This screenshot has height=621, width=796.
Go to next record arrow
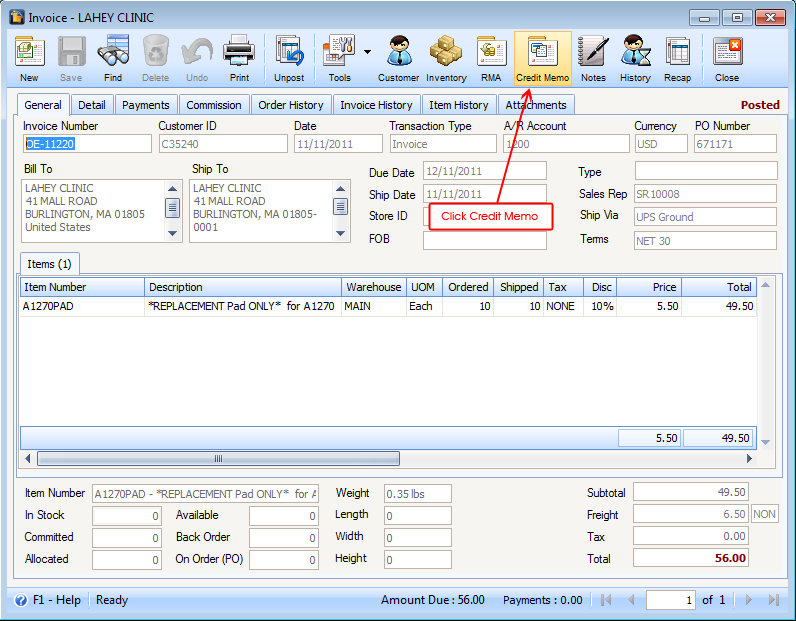click(749, 600)
